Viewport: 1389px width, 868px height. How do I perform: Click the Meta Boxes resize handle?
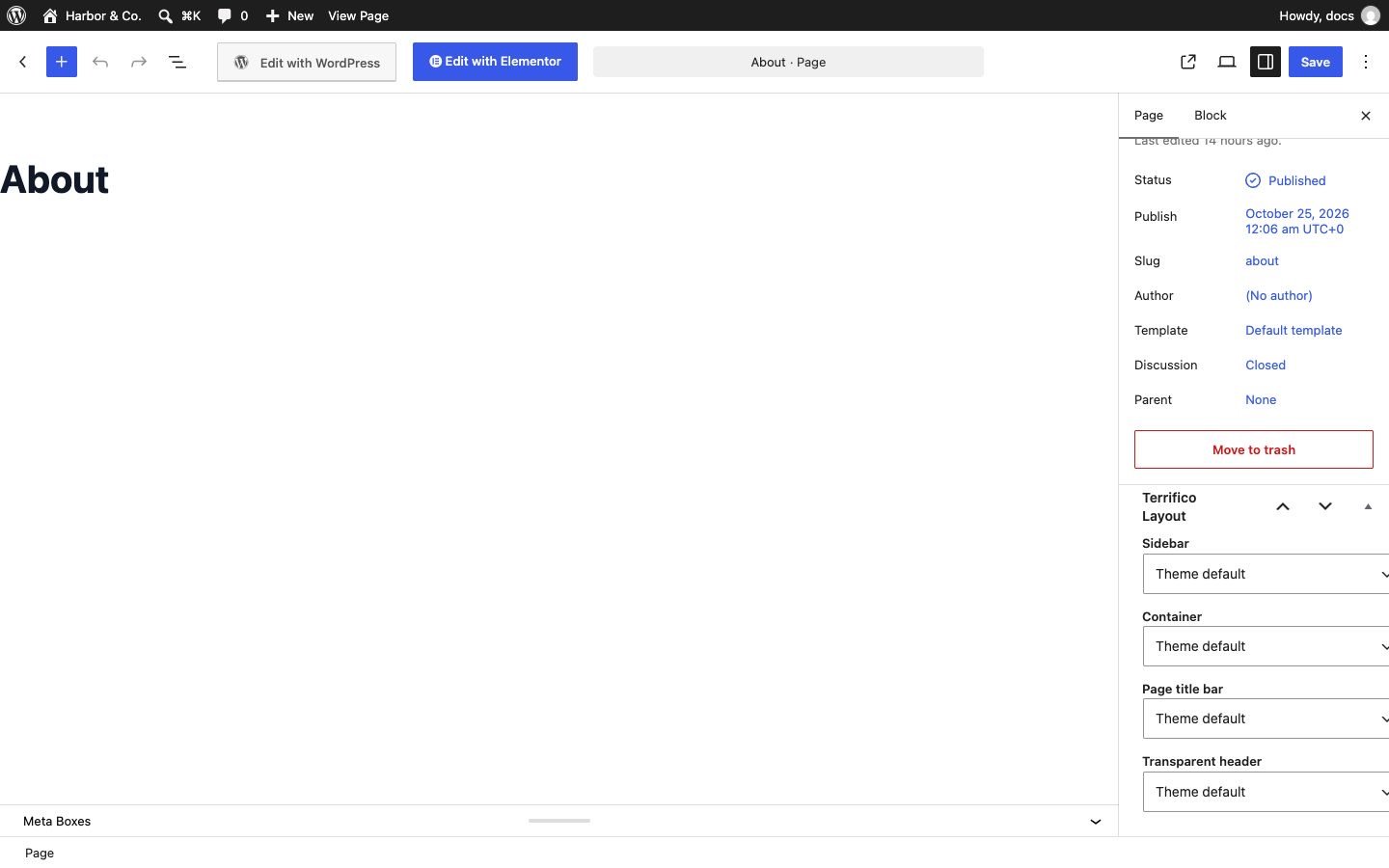[559, 821]
